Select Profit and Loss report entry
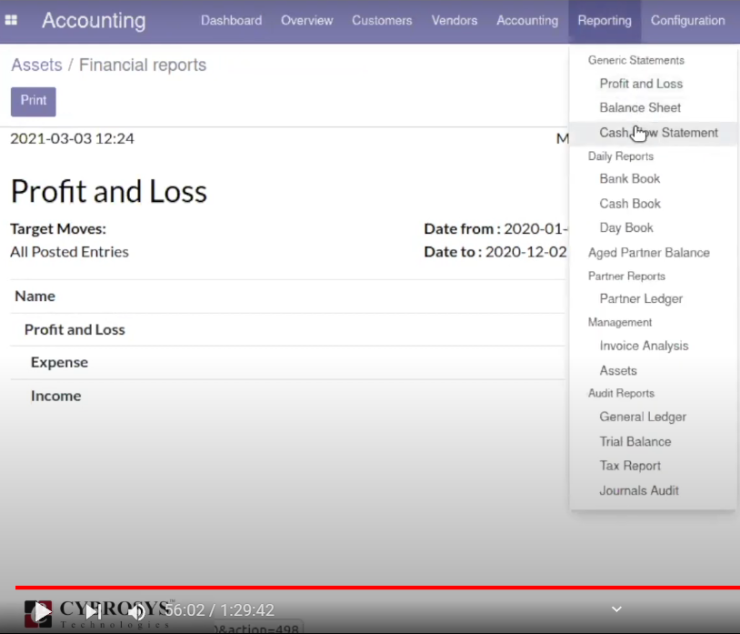Image resolution: width=740 pixels, height=634 pixels. click(641, 84)
